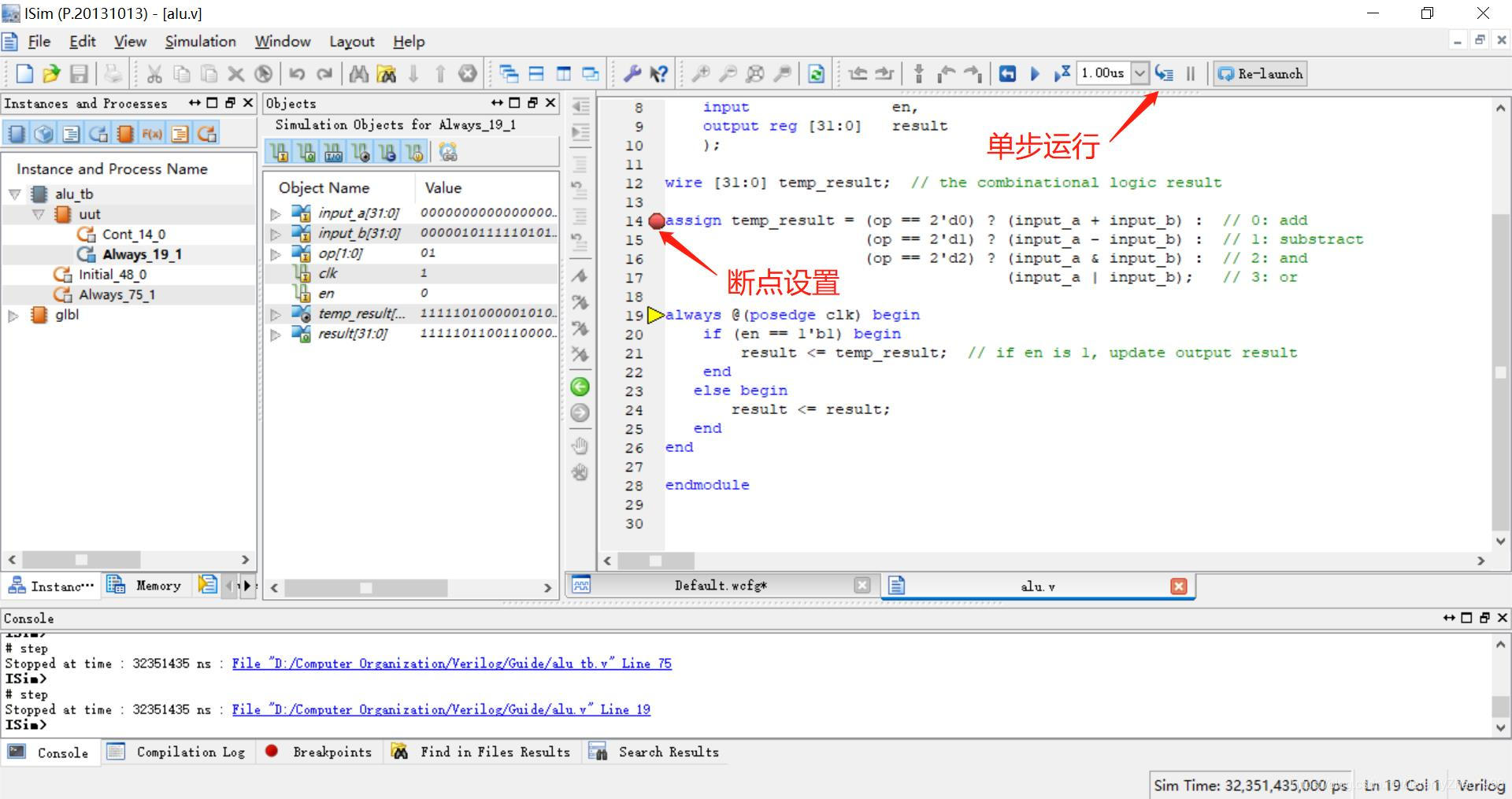Click the Undo arrow icon

point(297,74)
